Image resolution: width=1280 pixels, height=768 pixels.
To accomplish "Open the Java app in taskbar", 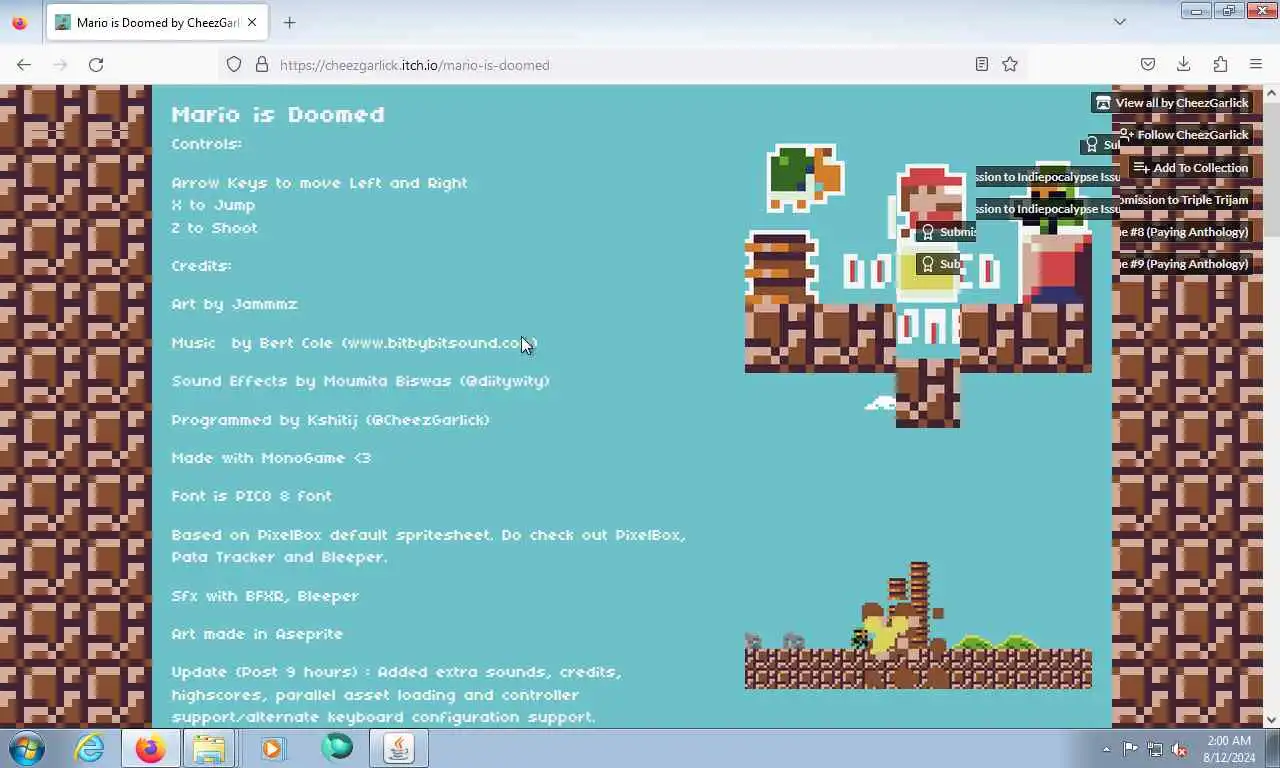I will tap(399, 748).
